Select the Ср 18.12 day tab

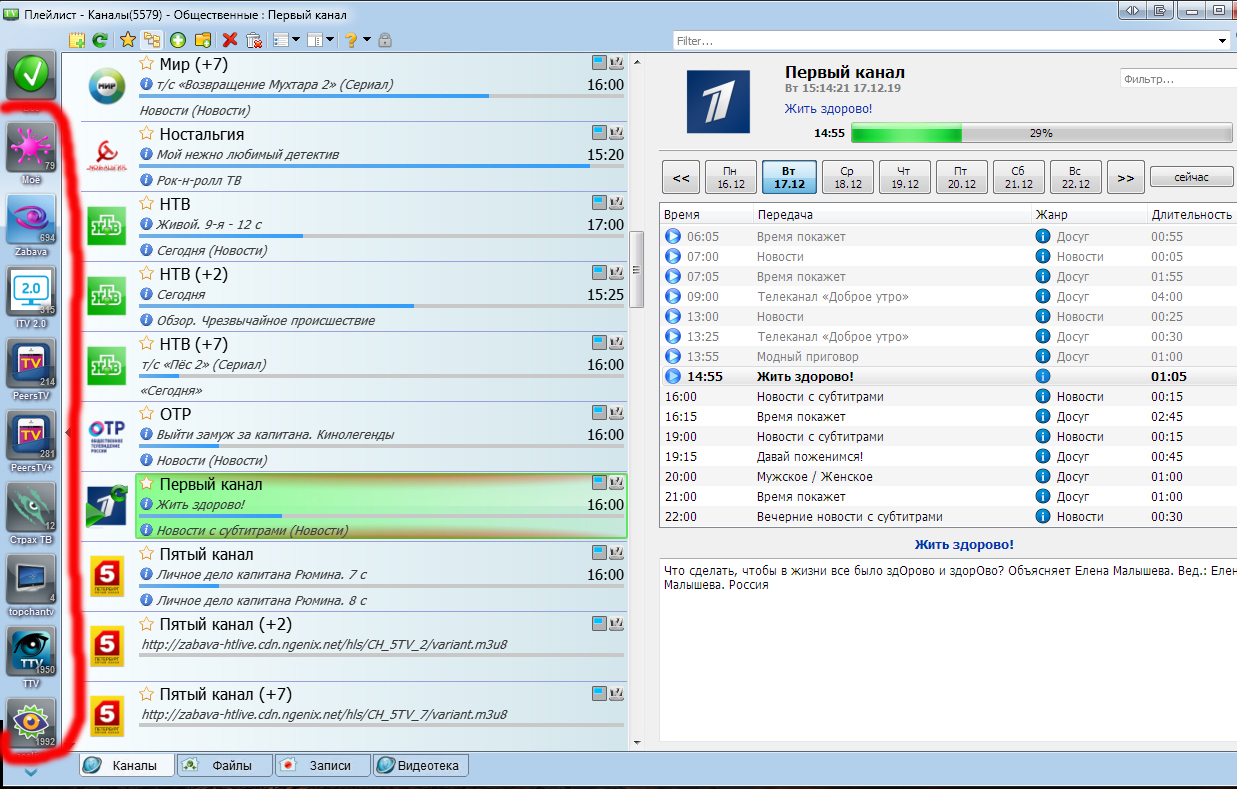click(x=847, y=177)
